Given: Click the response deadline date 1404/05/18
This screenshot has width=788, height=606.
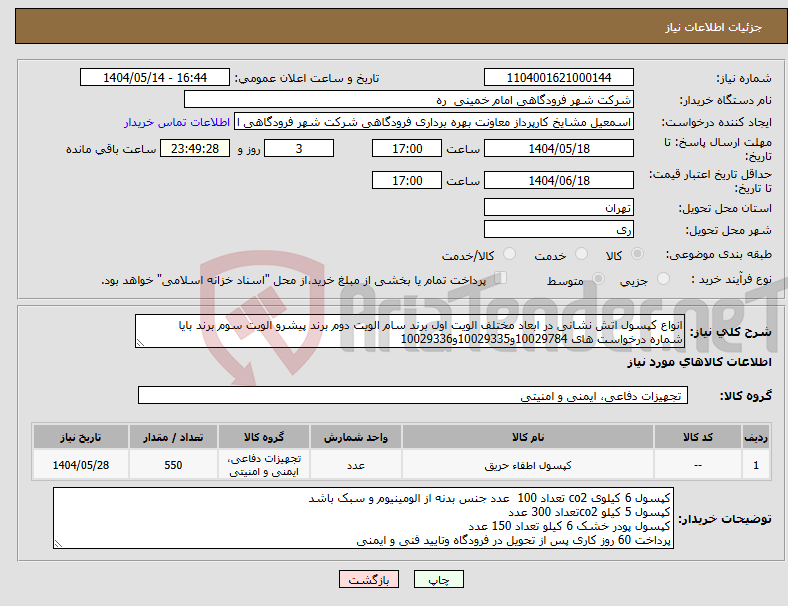Looking at the screenshot, I should tap(558, 148).
